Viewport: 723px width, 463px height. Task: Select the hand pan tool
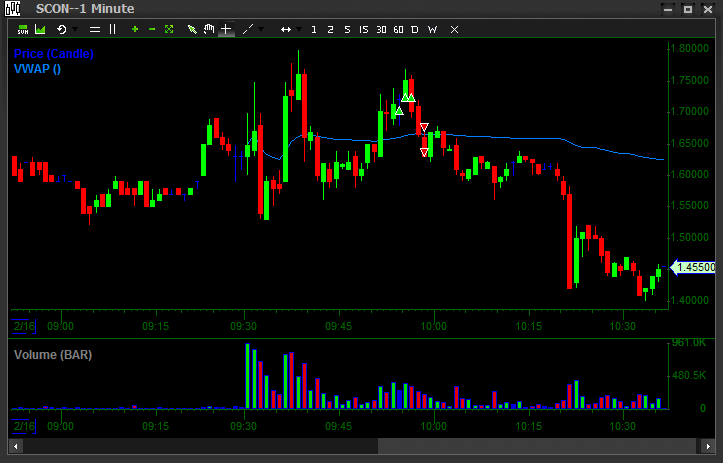[x=209, y=30]
